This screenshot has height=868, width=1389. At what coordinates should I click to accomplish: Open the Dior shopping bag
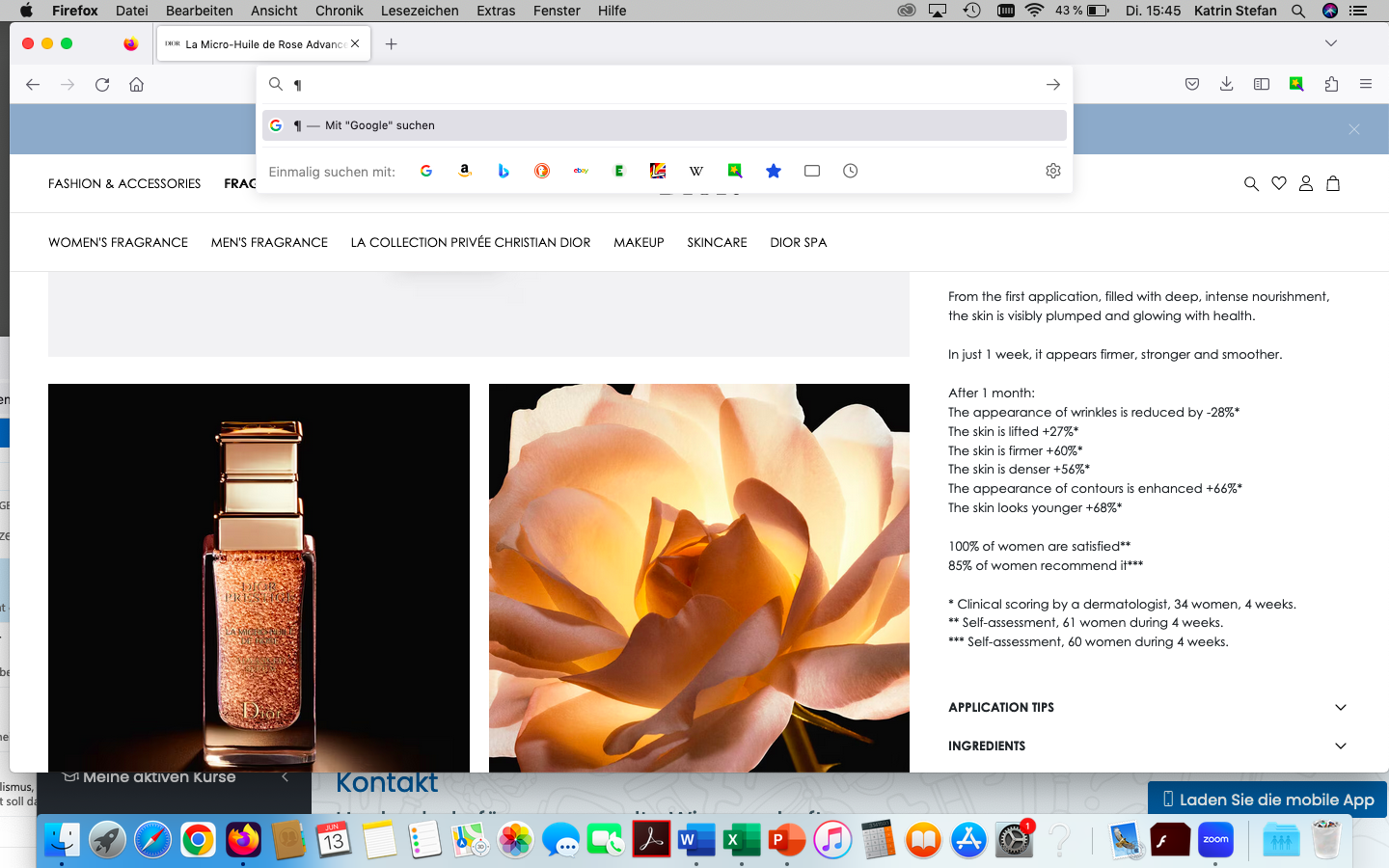click(x=1333, y=183)
